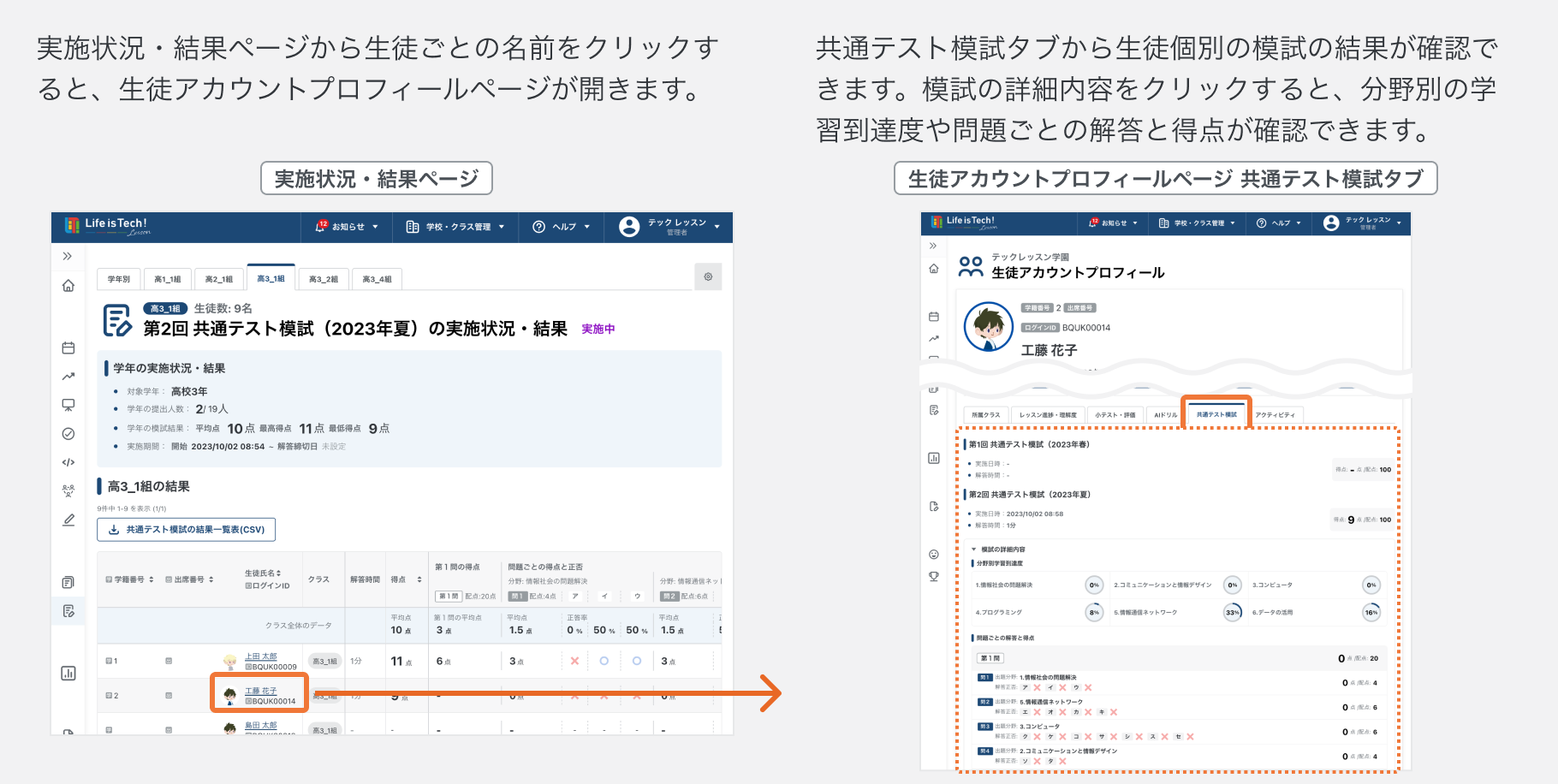The image size is (1558, 784).
Task: Open the checkmark circle icon in the results page sidebar
Action: (68, 434)
